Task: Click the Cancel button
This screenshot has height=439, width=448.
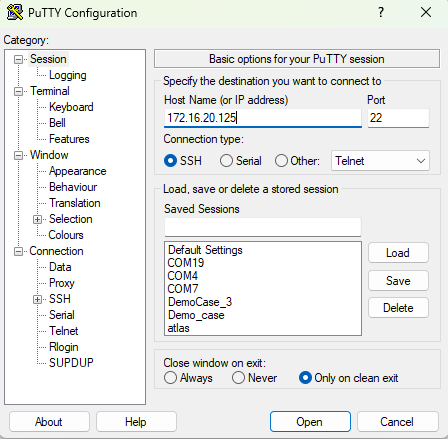Action: pos(397,422)
